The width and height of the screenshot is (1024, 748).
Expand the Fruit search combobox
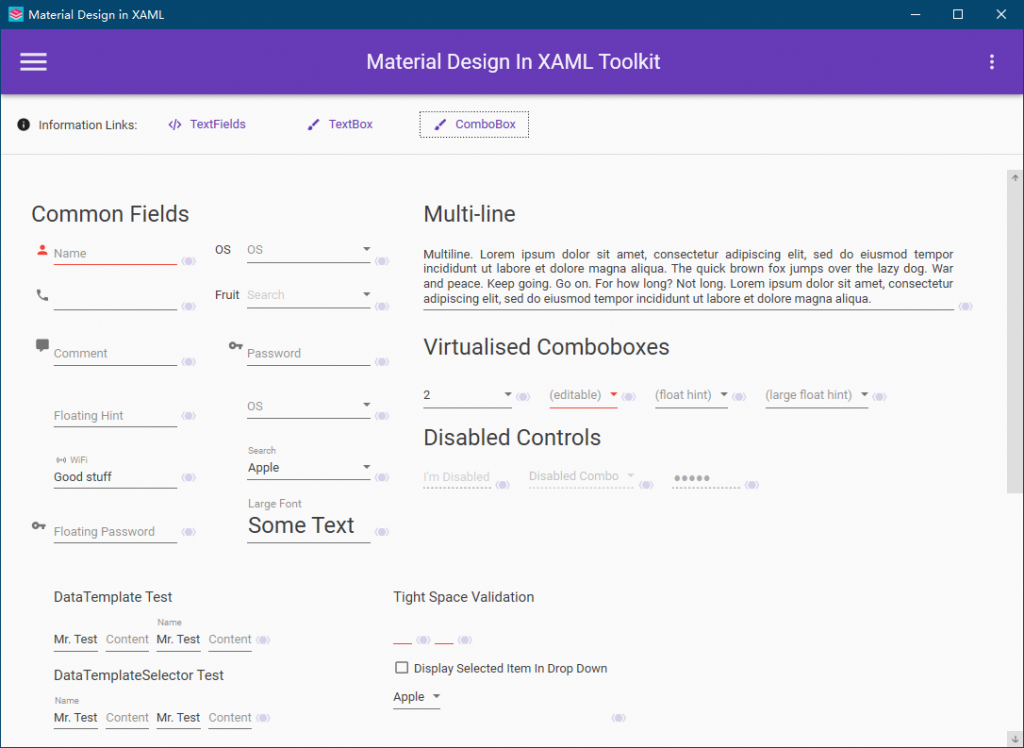coord(366,294)
